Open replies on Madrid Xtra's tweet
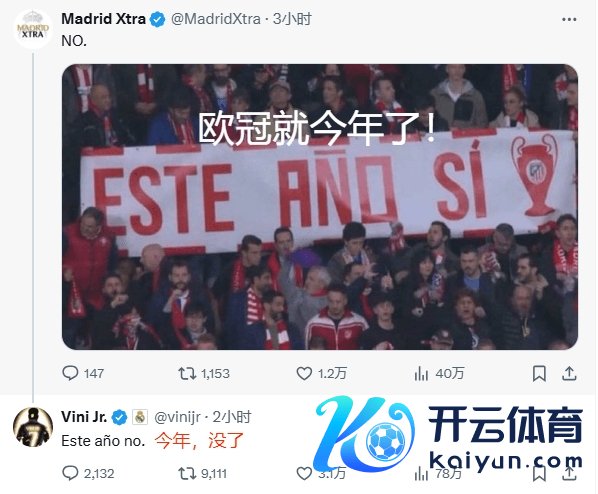 pos(83,373)
